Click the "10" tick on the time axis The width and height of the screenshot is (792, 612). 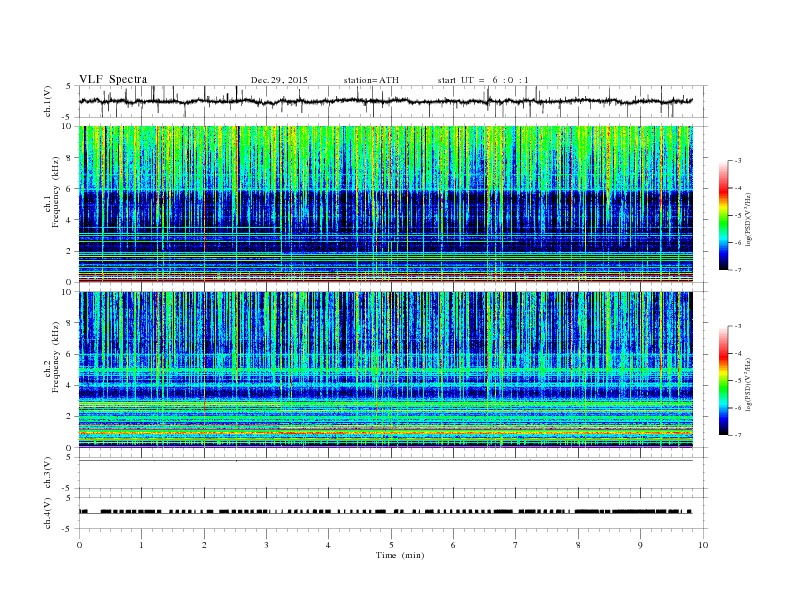(703, 545)
